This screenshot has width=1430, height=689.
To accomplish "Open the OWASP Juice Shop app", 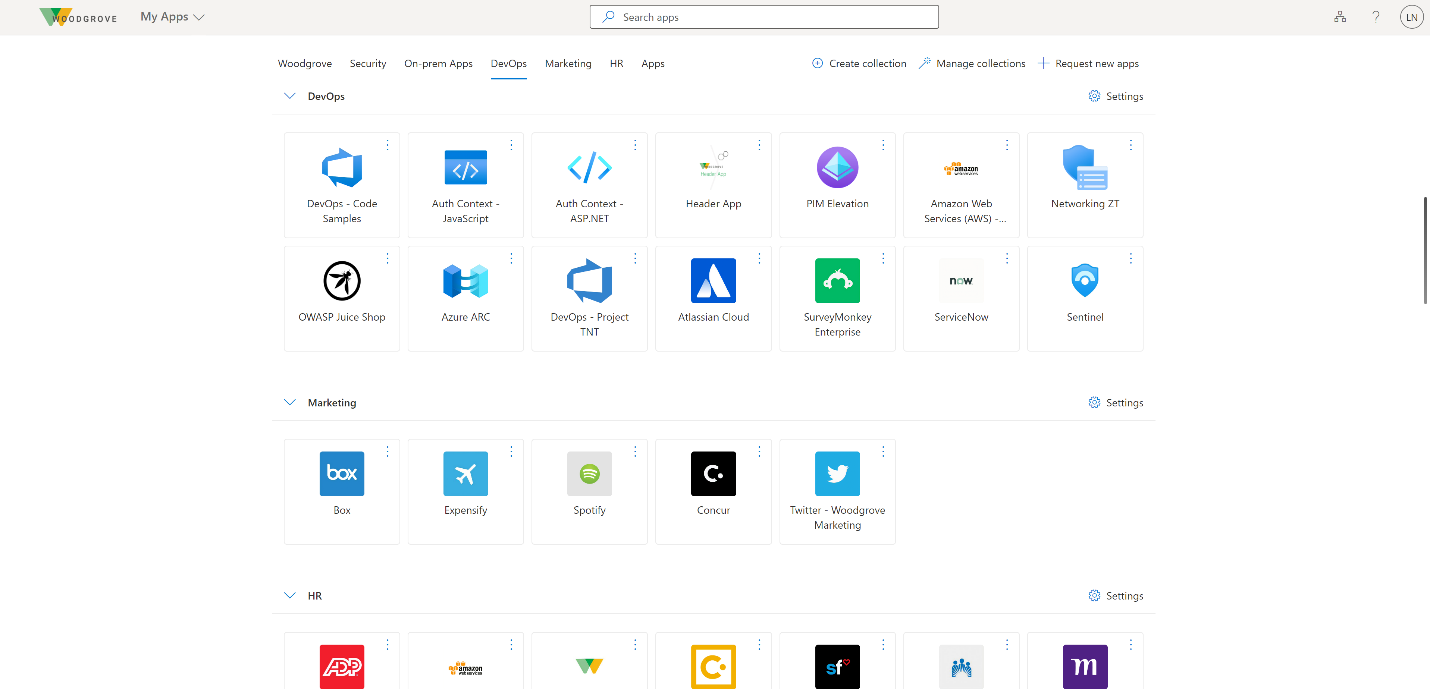I will click(x=342, y=298).
